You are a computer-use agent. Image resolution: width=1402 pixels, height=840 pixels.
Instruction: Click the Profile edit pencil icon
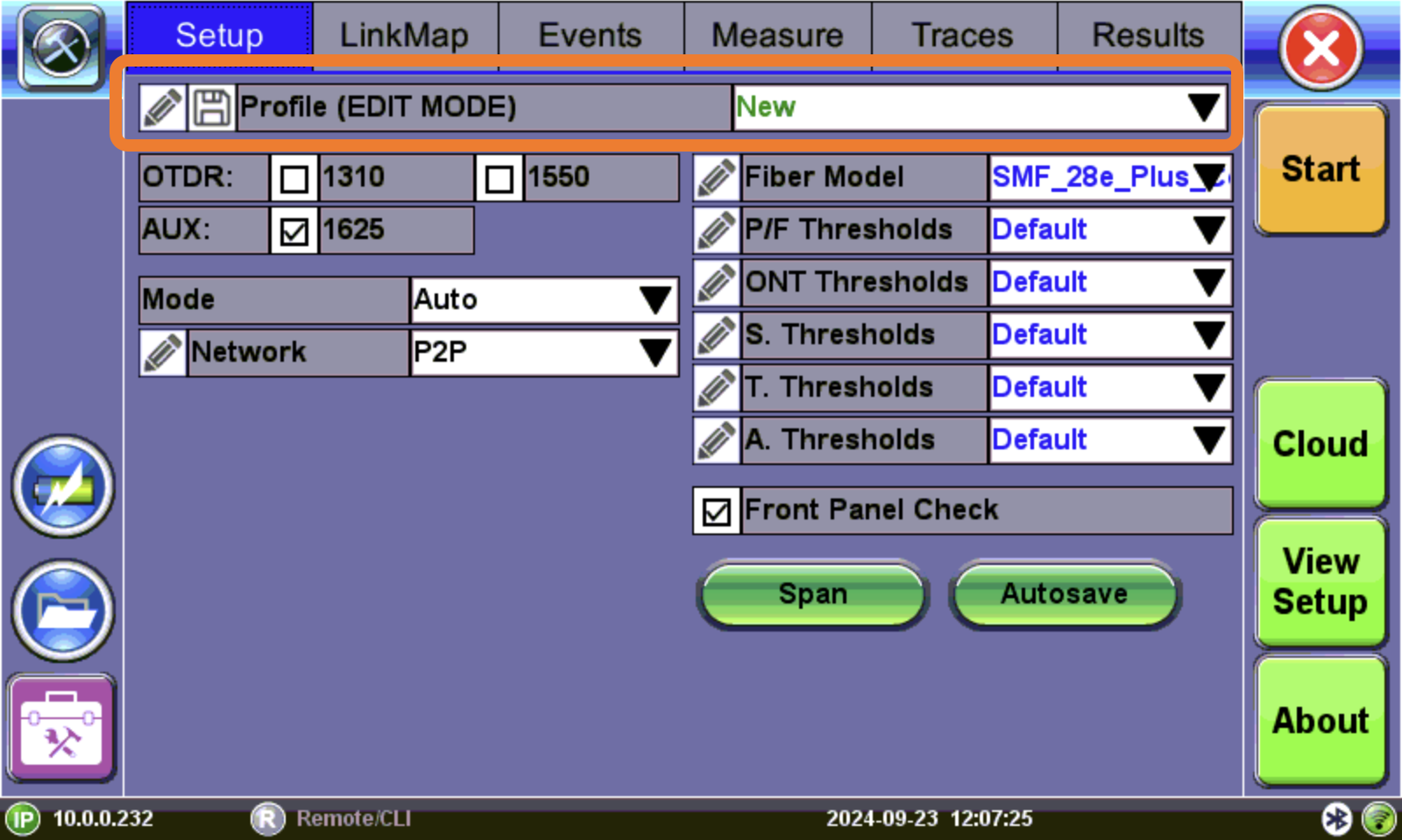coord(163,108)
